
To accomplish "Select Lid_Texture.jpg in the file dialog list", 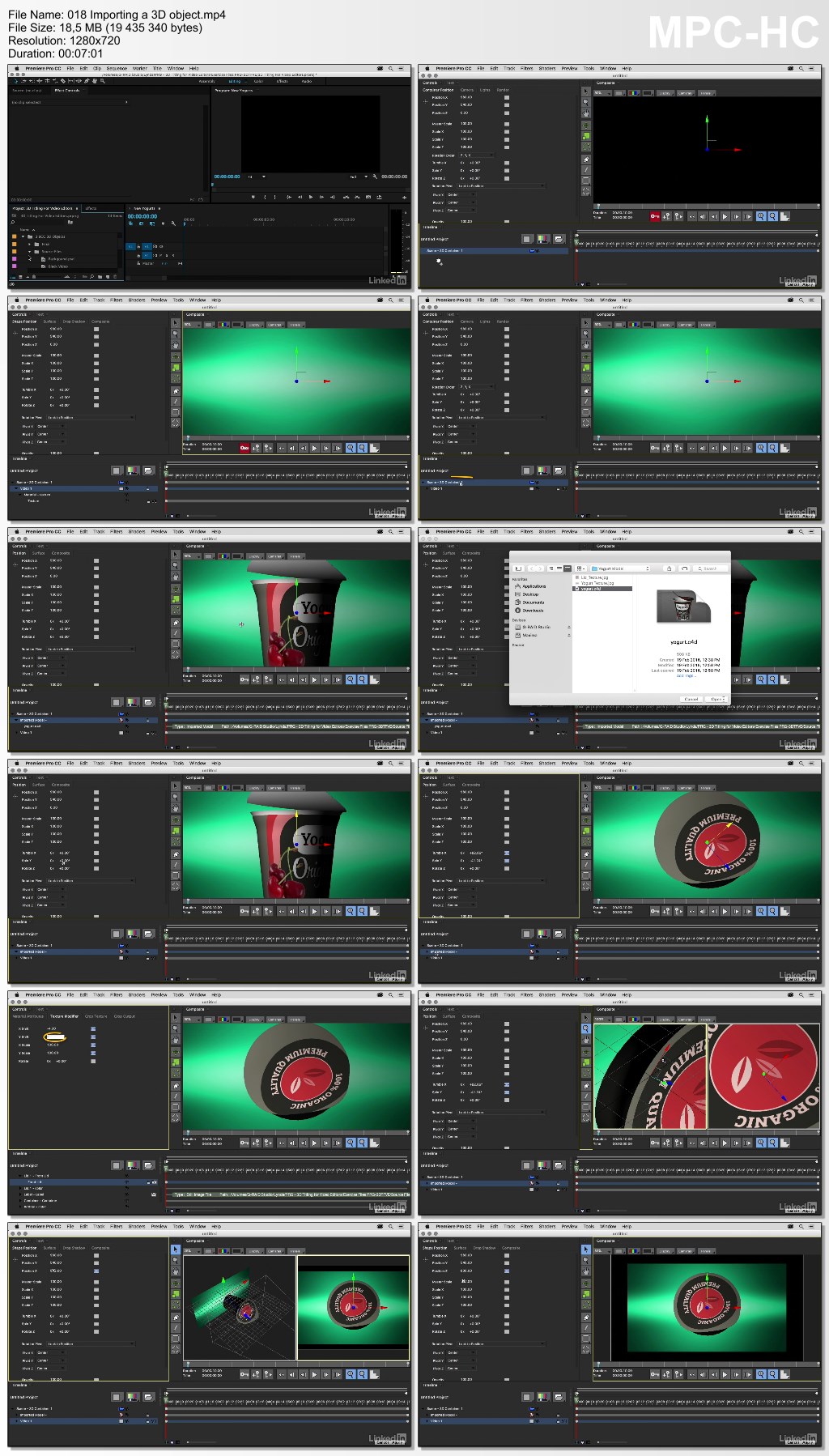I will [x=594, y=577].
